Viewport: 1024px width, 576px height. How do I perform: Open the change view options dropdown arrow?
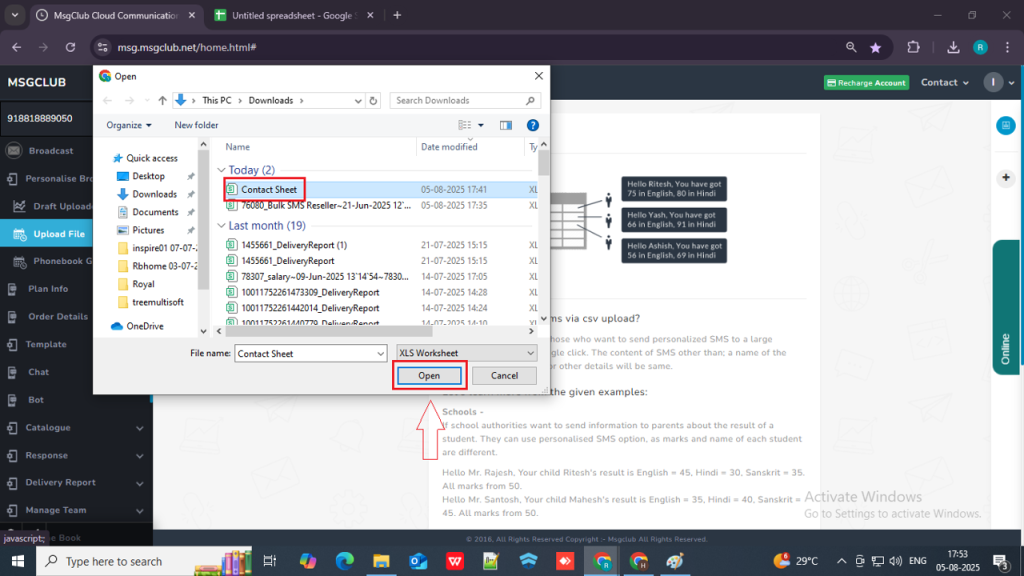[x=481, y=125]
